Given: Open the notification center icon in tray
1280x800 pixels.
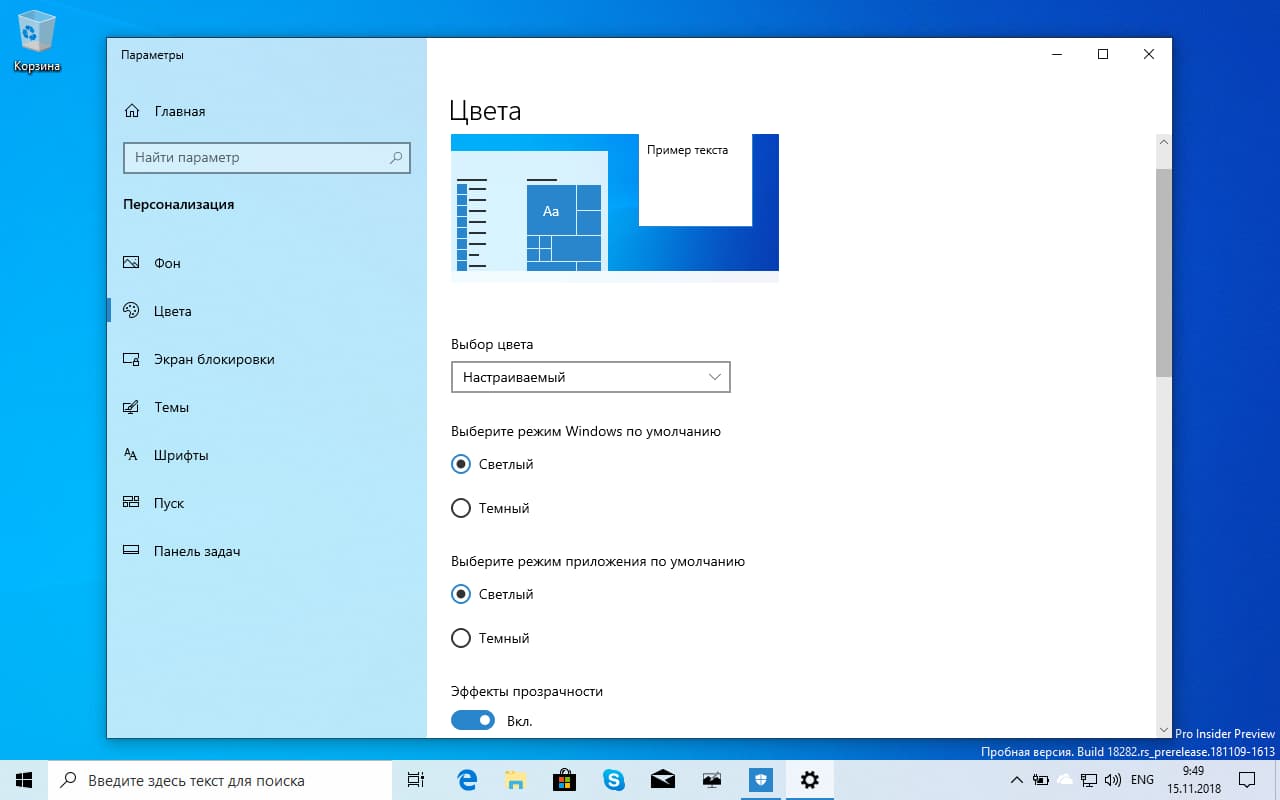Looking at the screenshot, I should coord(1248,780).
